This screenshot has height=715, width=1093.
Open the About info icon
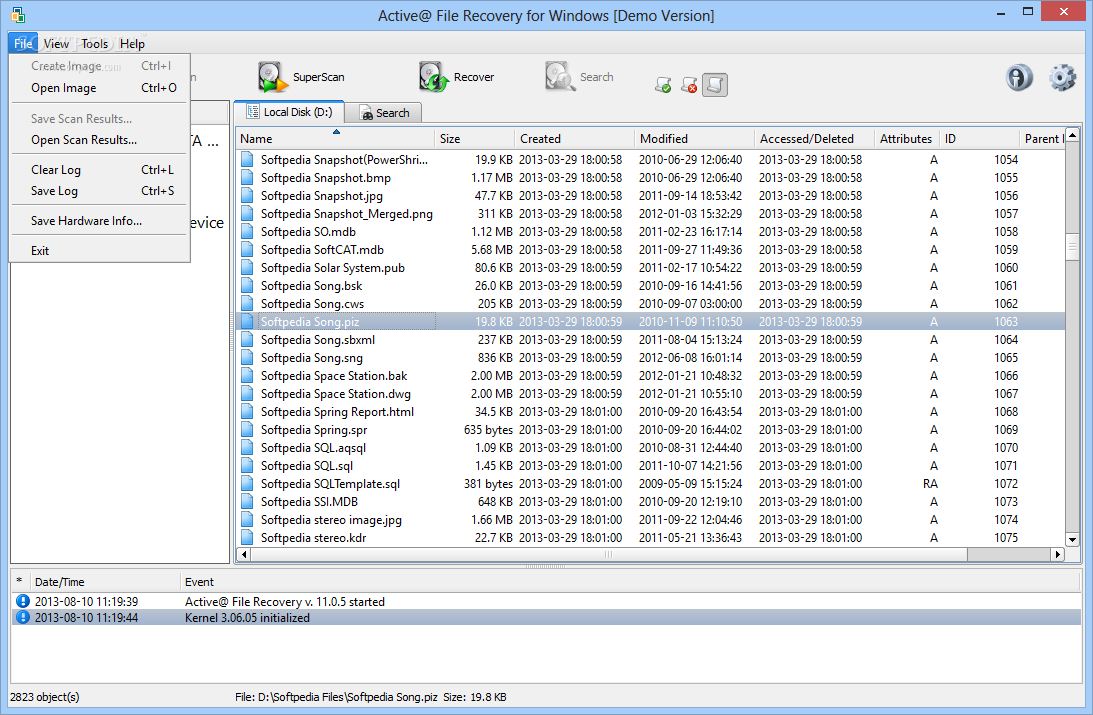[x=1019, y=77]
